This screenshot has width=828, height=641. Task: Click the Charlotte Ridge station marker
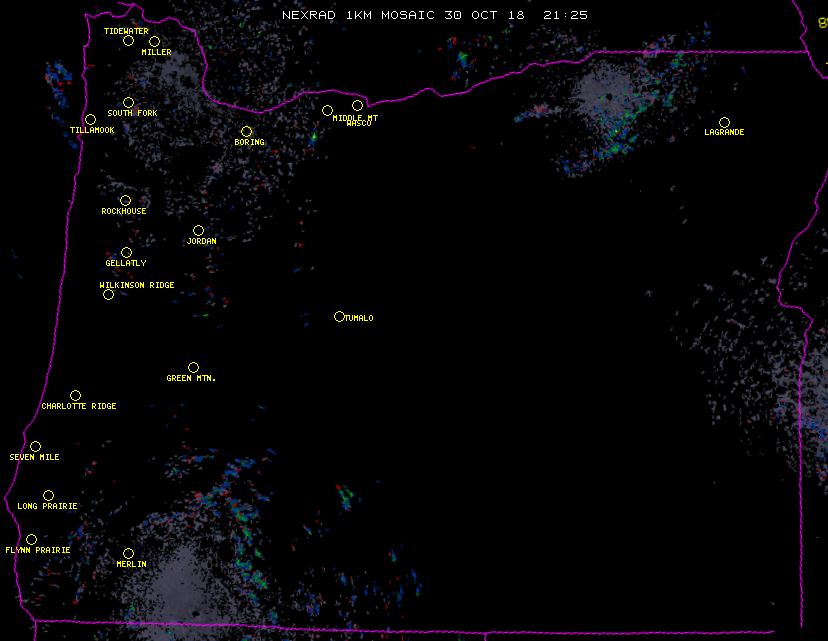click(x=75, y=395)
